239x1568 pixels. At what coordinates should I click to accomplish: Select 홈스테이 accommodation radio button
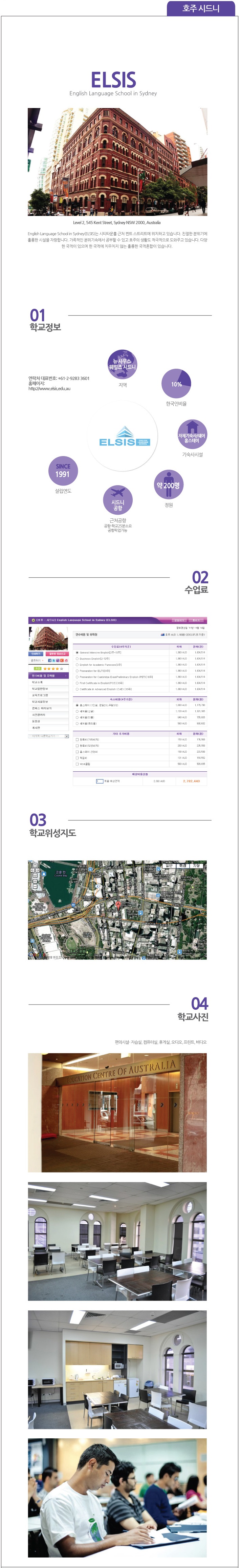click(77, 706)
